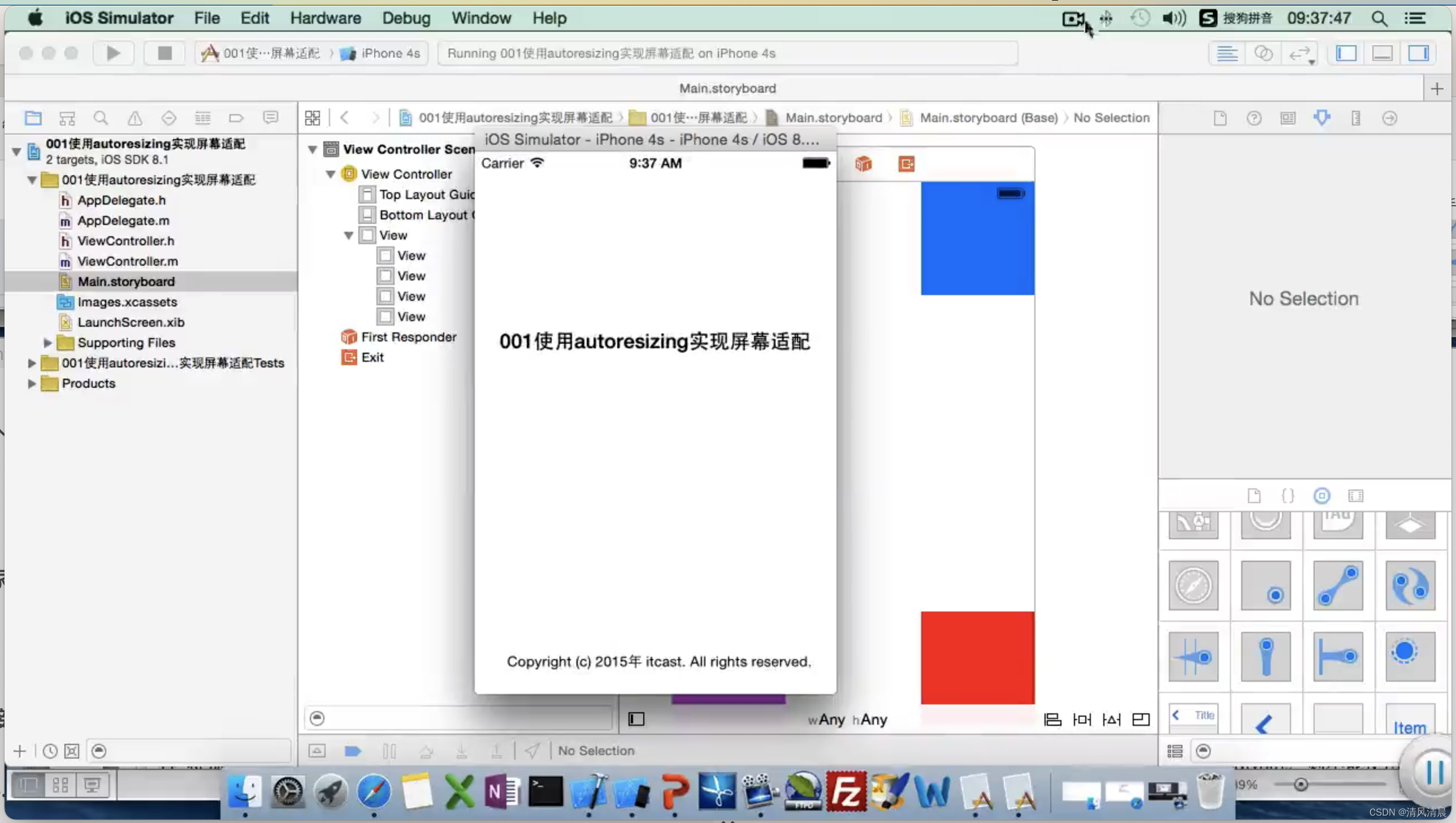Open the Debug menu
Screen dimensions: 1456x823
[406, 18]
